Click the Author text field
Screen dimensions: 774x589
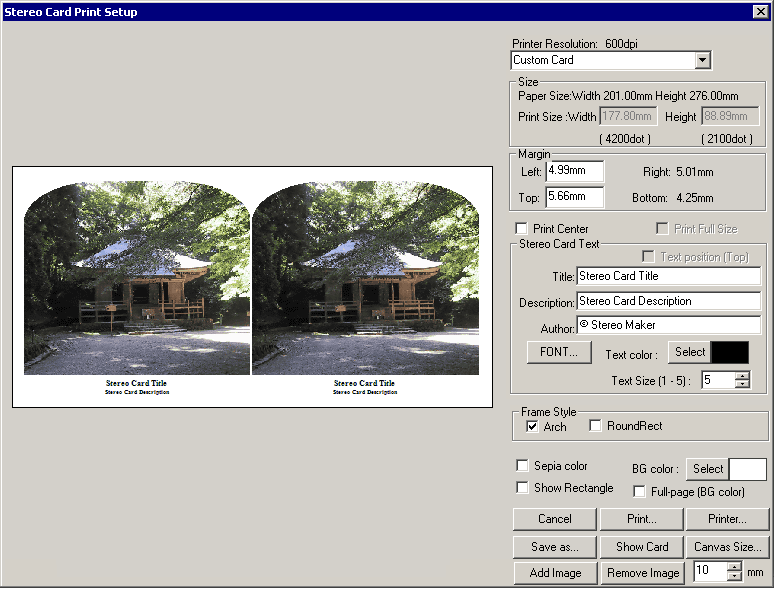[669, 325]
